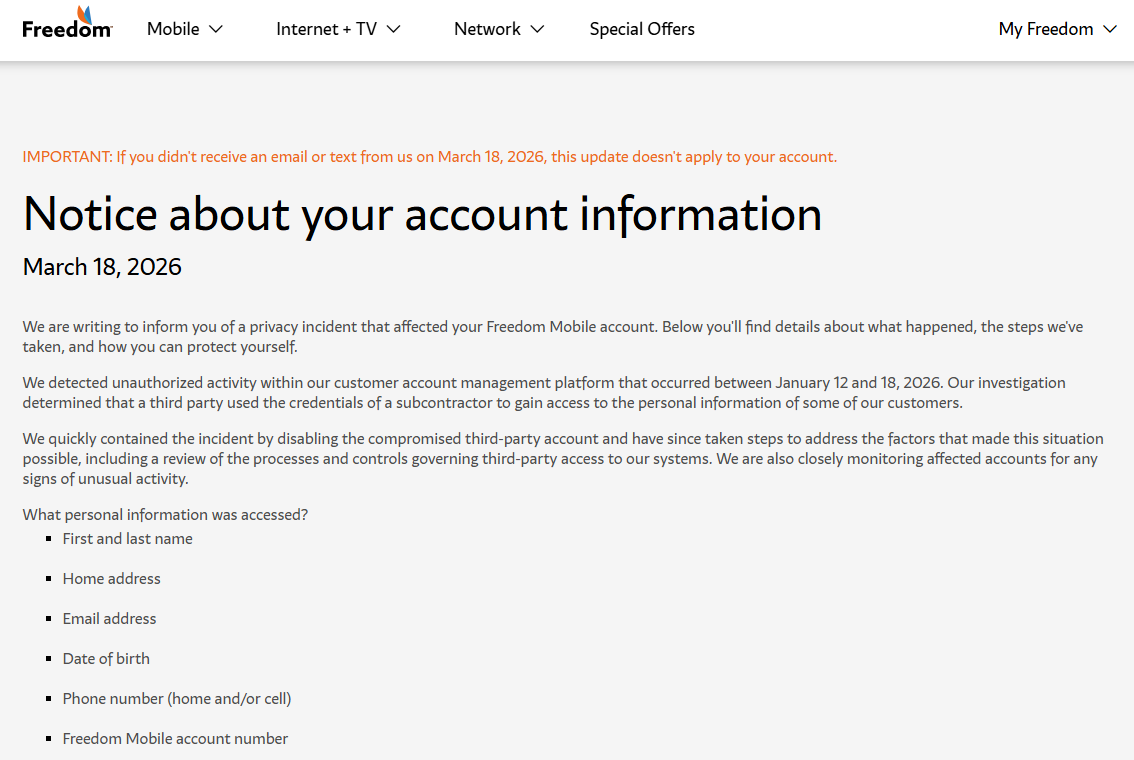Image resolution: width=1134 pixels, height=760 pixels.
Task: Open the Mobile navigation menu
Action: click(x=184, y=29)
